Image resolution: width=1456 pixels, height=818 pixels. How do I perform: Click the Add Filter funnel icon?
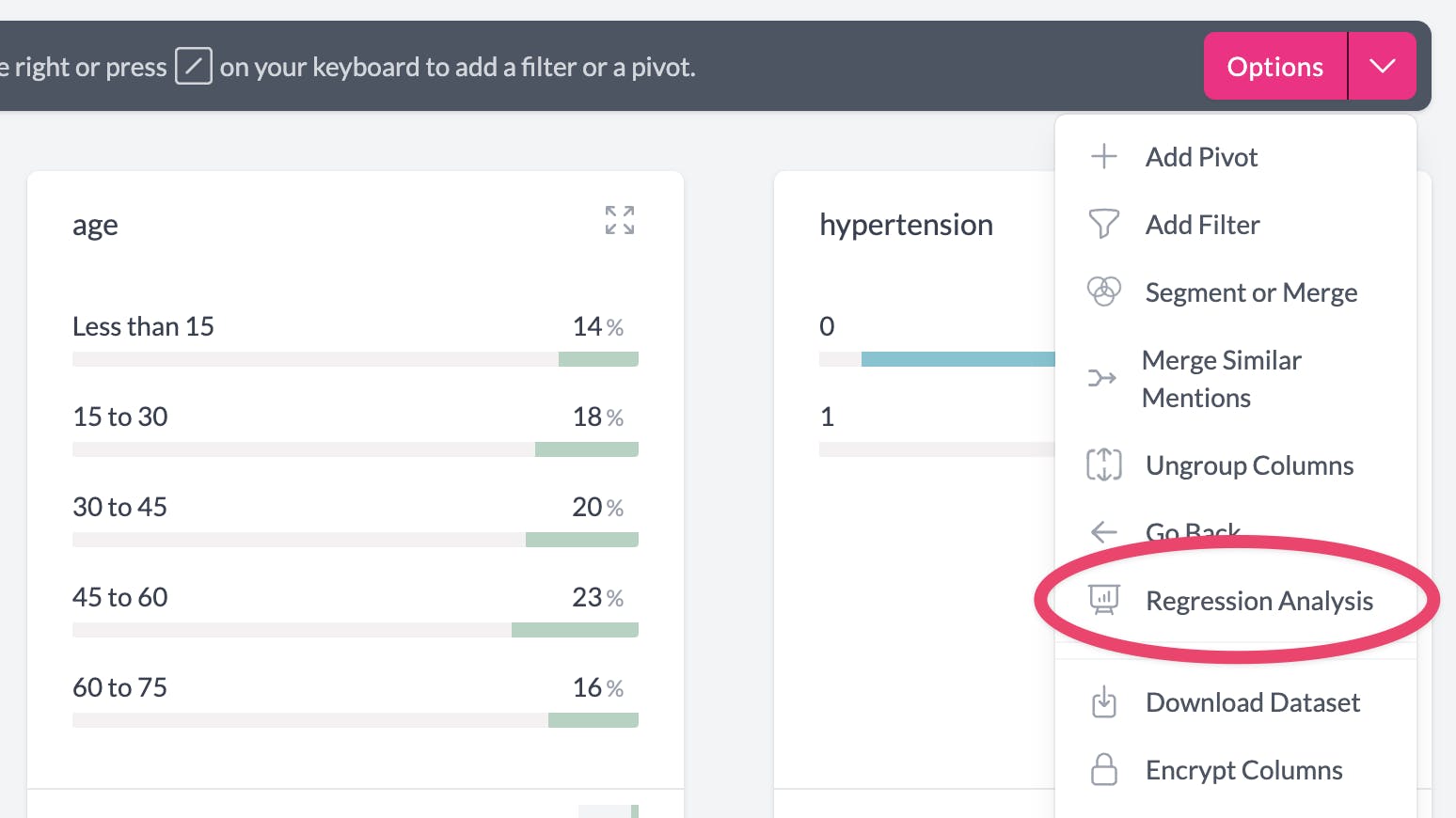pos(1103,225)
